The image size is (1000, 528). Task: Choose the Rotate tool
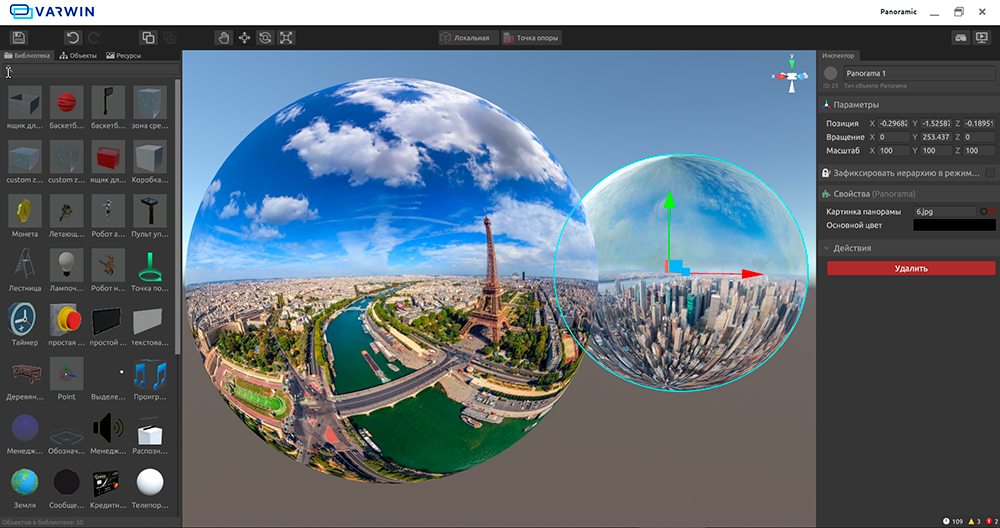tap(265, 37)
